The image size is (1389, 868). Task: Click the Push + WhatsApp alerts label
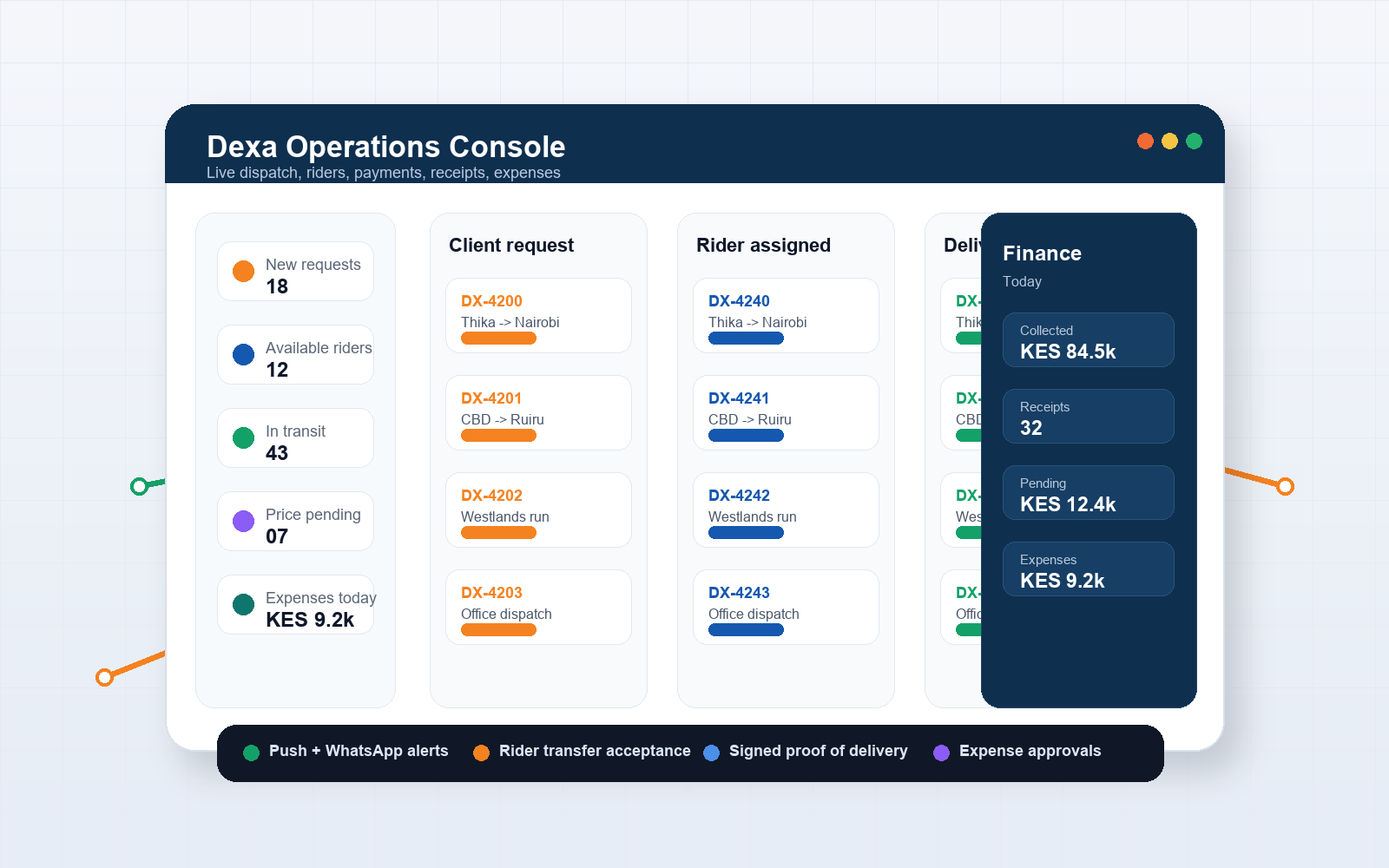pos(359,751)
